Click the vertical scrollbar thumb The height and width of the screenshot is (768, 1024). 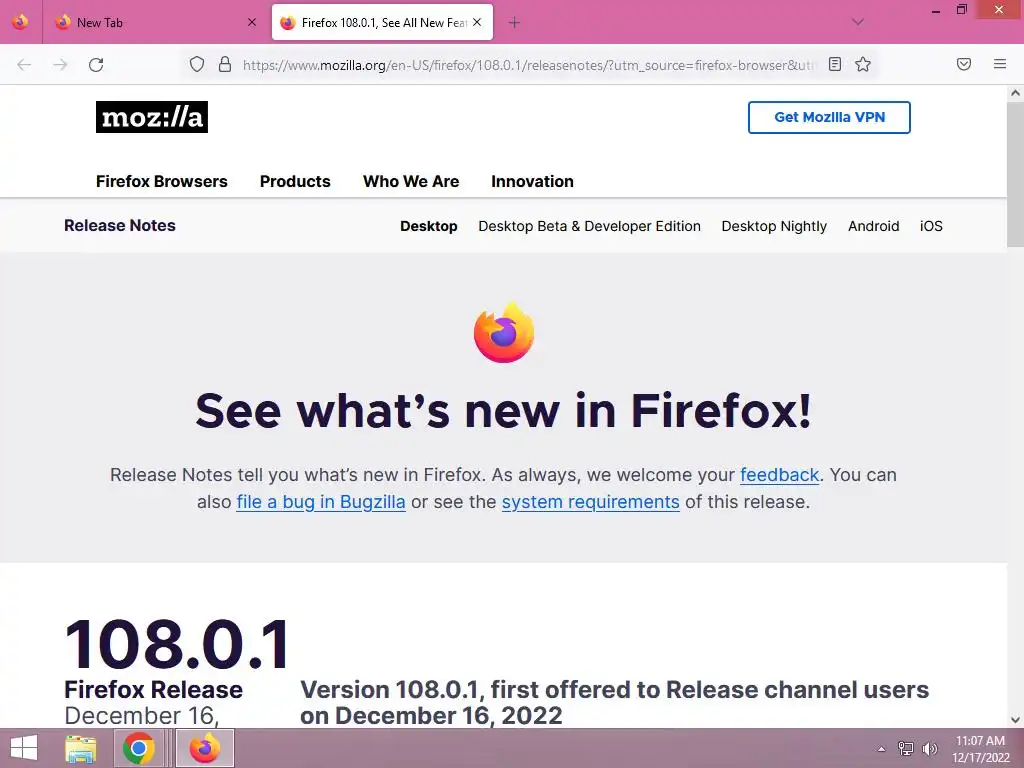pyautogui.click(x=1016, y=174)
